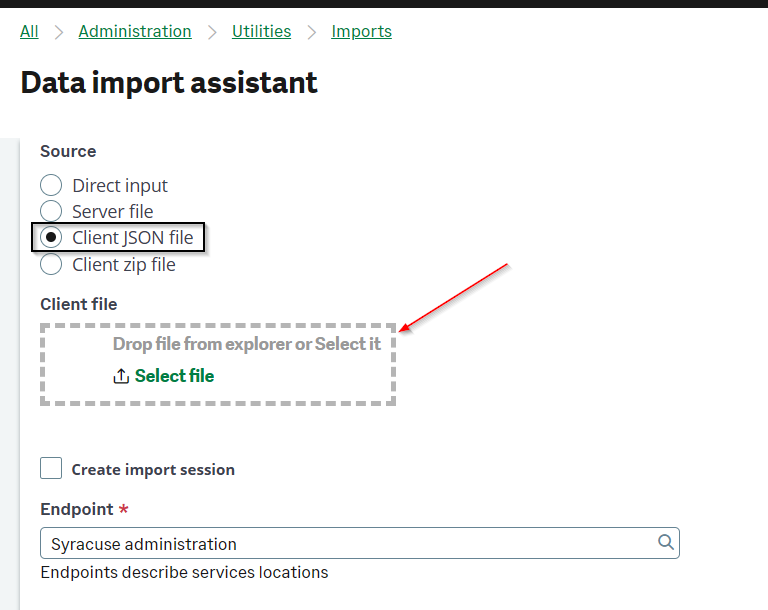Choose the Client zip file option

[51, 265]
